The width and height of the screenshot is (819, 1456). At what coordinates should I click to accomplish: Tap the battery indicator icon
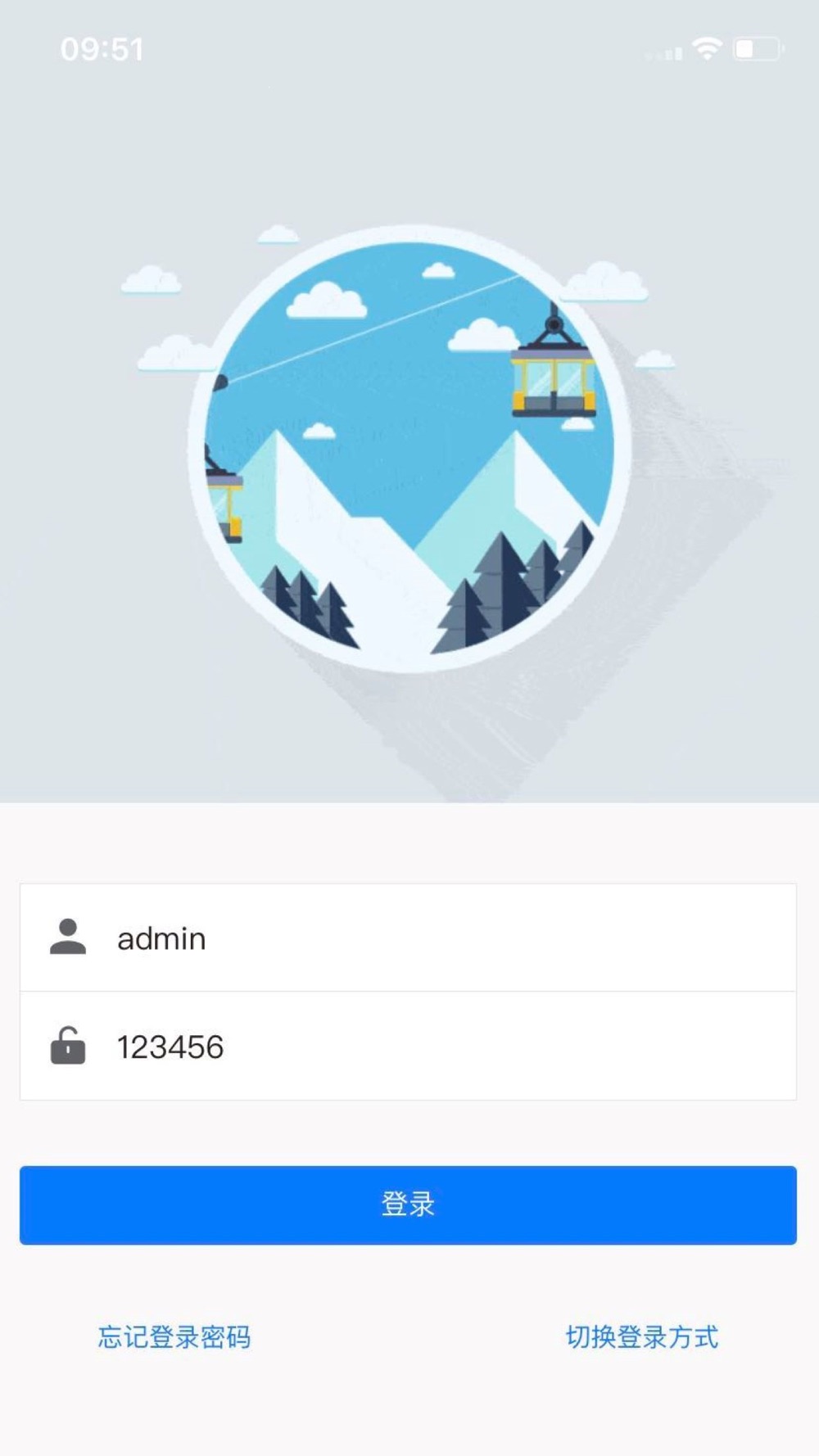tap(758, 49)
